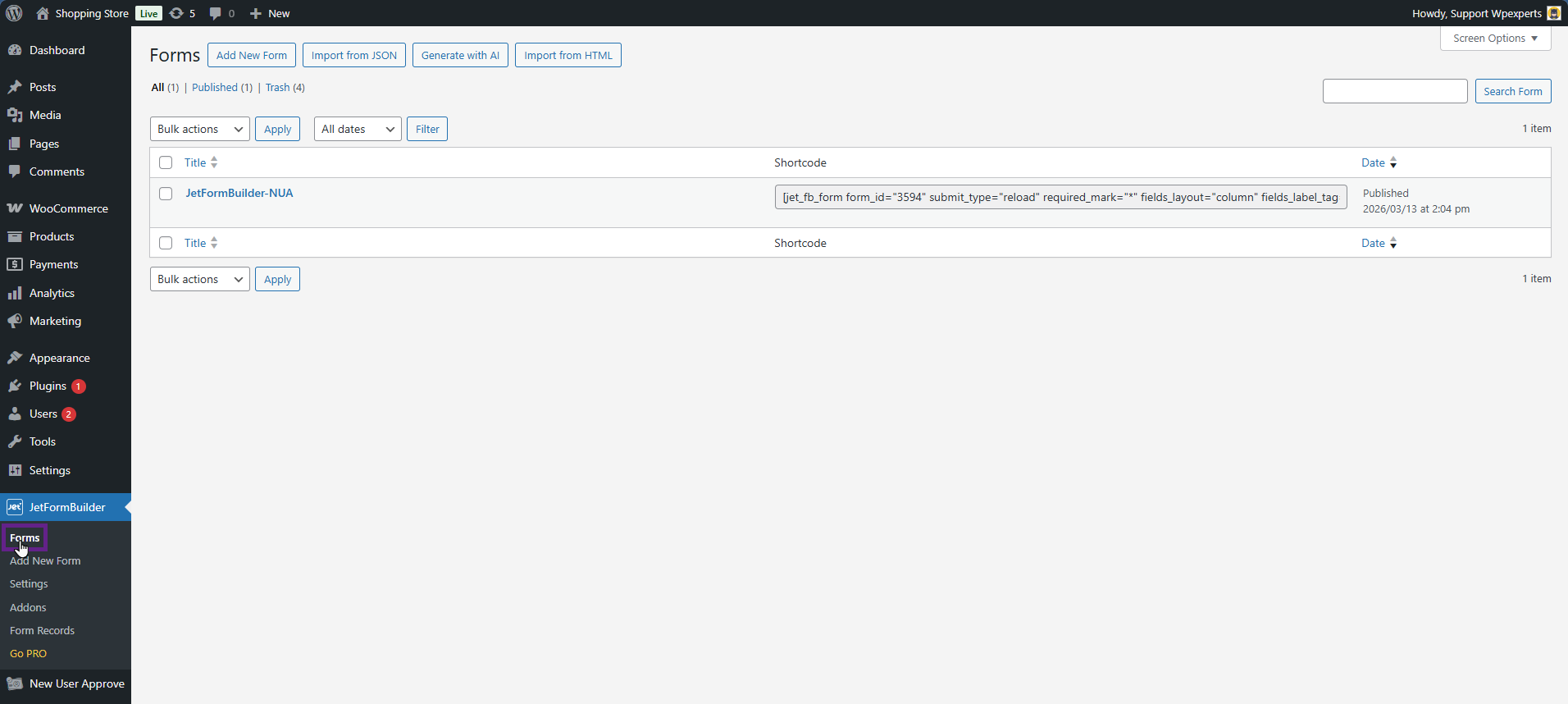Click the Plugins plug icon
Screen dimensions: 1568x704
pos(15,386)
